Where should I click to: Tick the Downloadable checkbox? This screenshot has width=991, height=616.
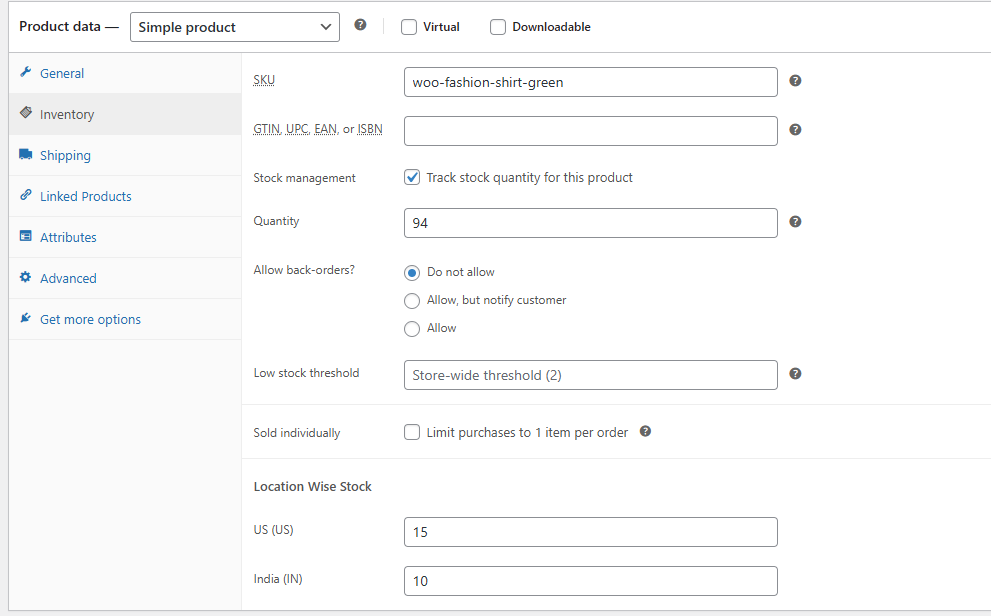(498, 27)
